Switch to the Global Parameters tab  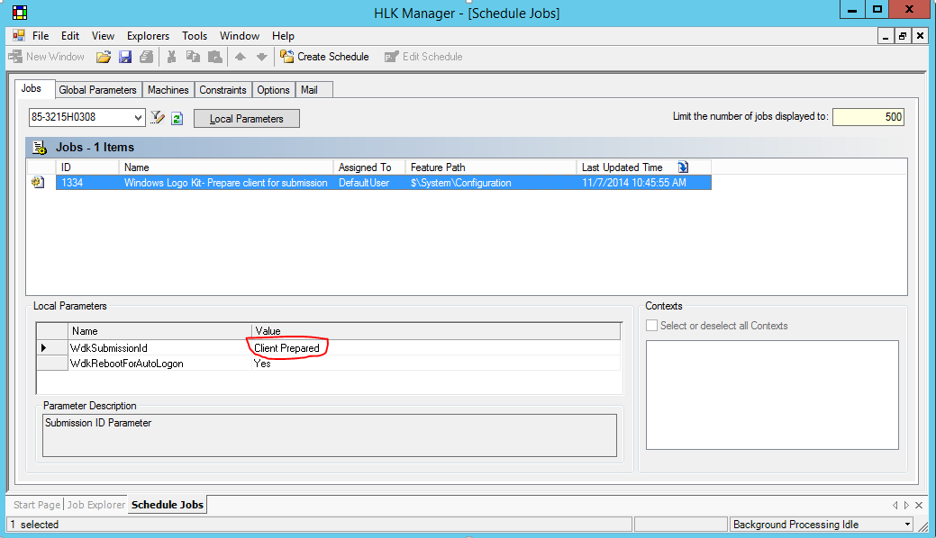pos(97,90)
